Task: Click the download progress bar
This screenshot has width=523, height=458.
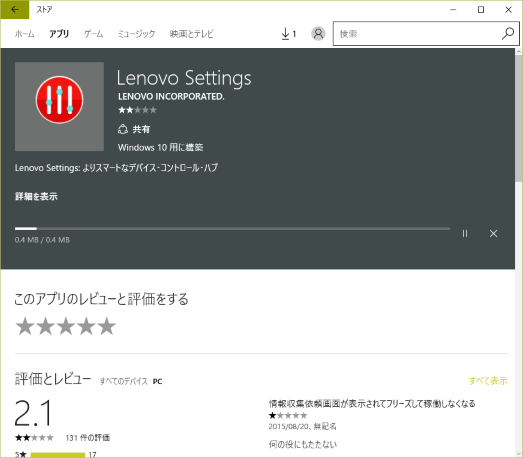Action: coord(232,228)
